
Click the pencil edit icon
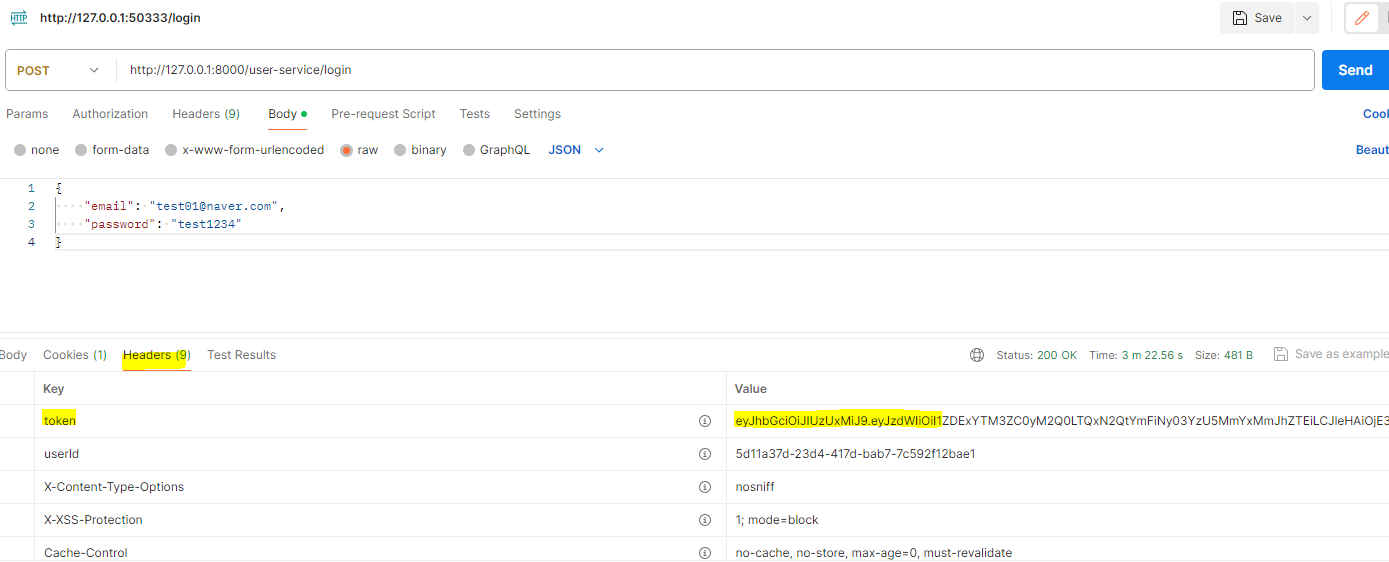point(1361,18)
